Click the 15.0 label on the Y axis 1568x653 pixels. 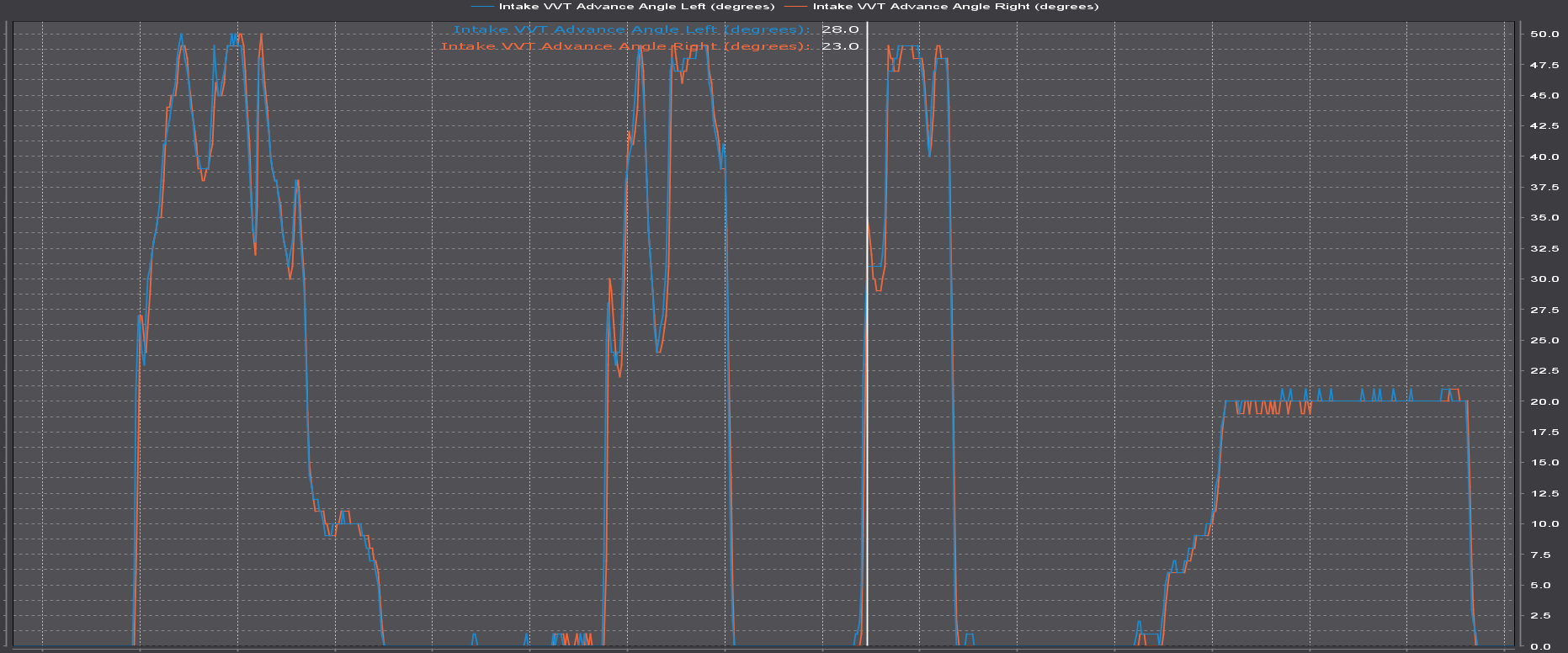pyautogui.click(x=1544, y=463)
